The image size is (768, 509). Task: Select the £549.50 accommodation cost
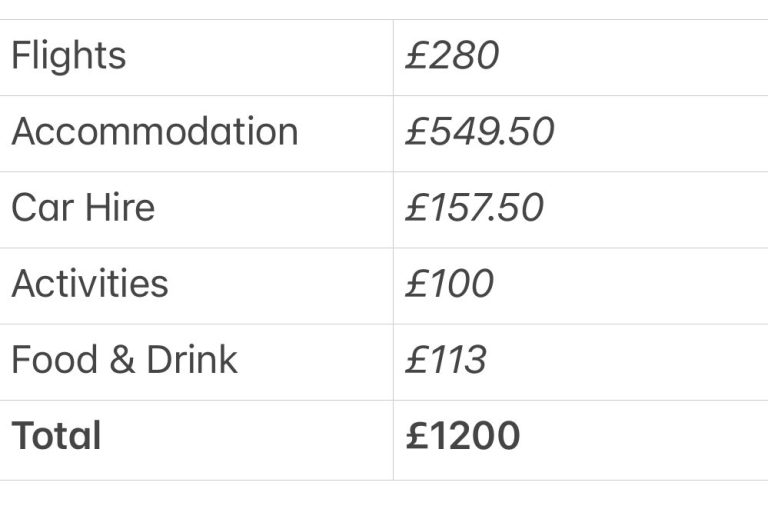tap(480, 131)
